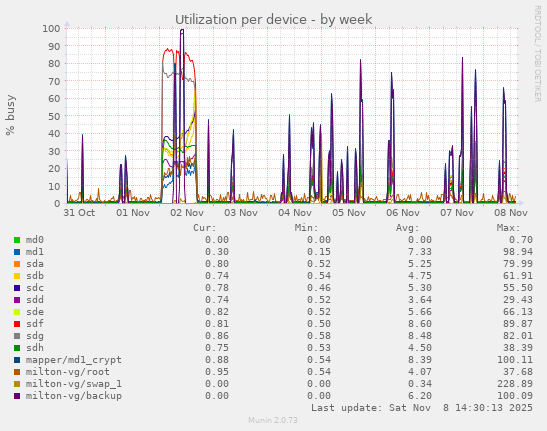Click the 50 y-axis value
The width and height of the screenshot is (547, 431).
coord(54,116)
